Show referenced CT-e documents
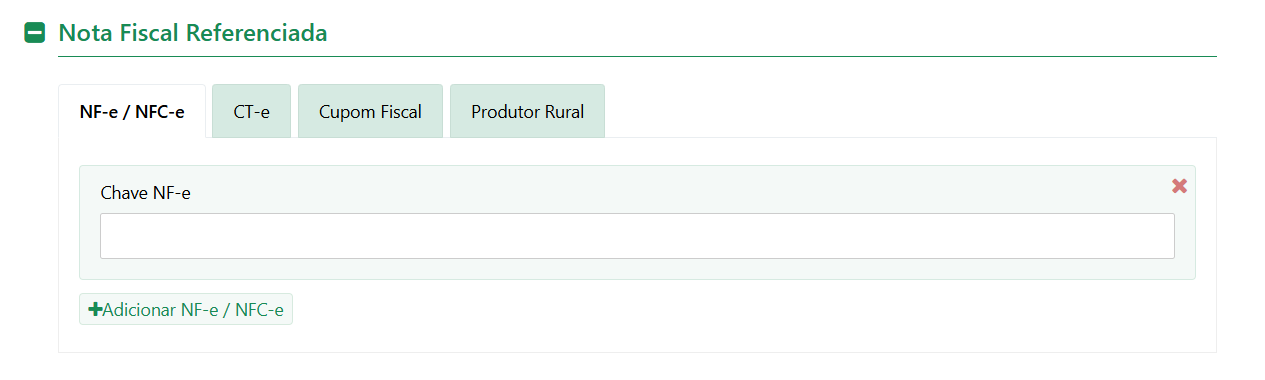1265x380 pixels. [252, 111]
